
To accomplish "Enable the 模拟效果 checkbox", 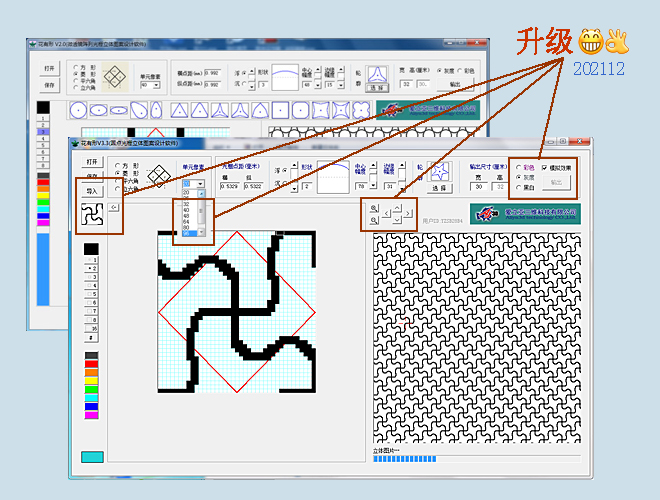I will click(543, 168).
